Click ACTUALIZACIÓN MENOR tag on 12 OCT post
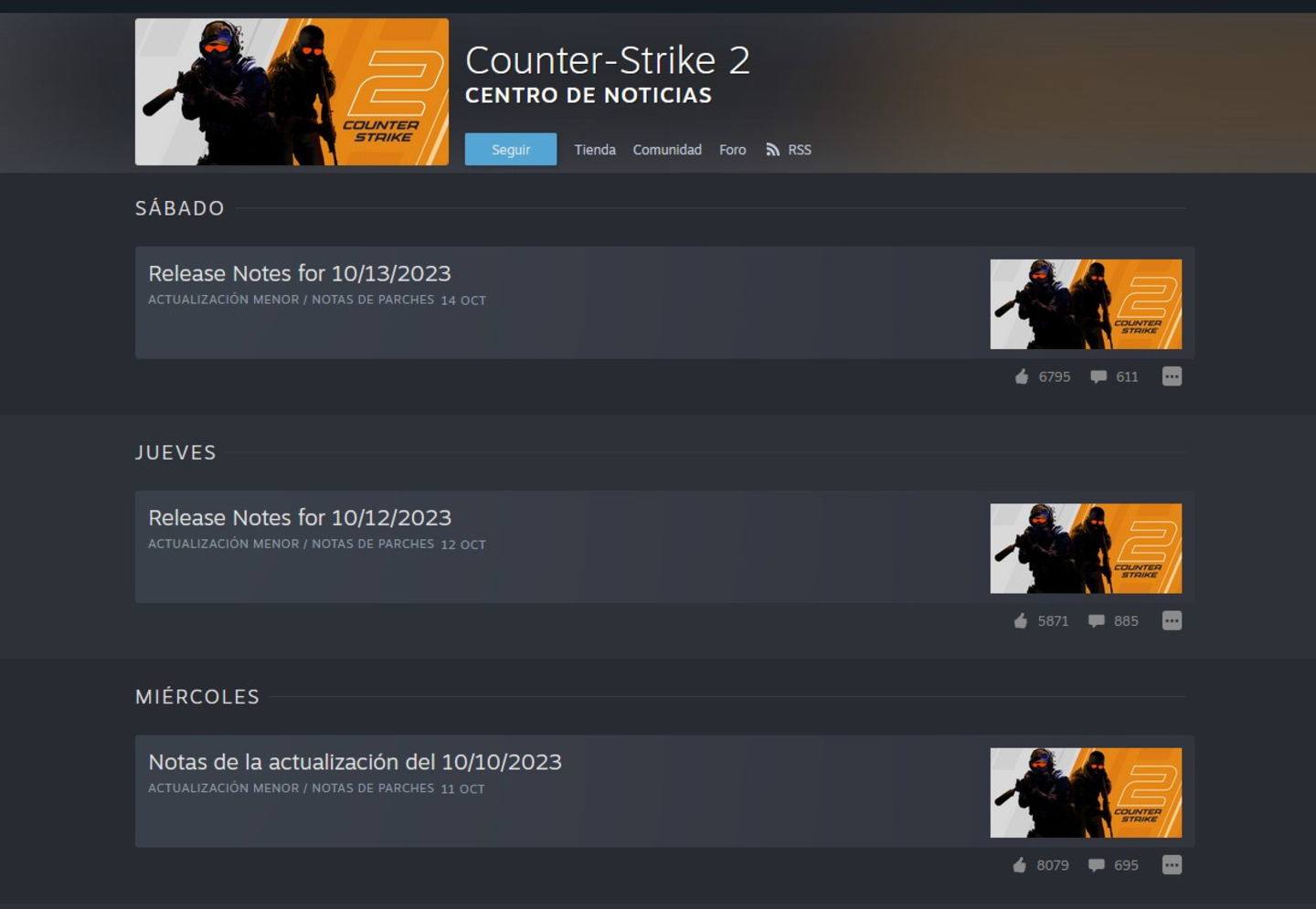 coord(224,544)
